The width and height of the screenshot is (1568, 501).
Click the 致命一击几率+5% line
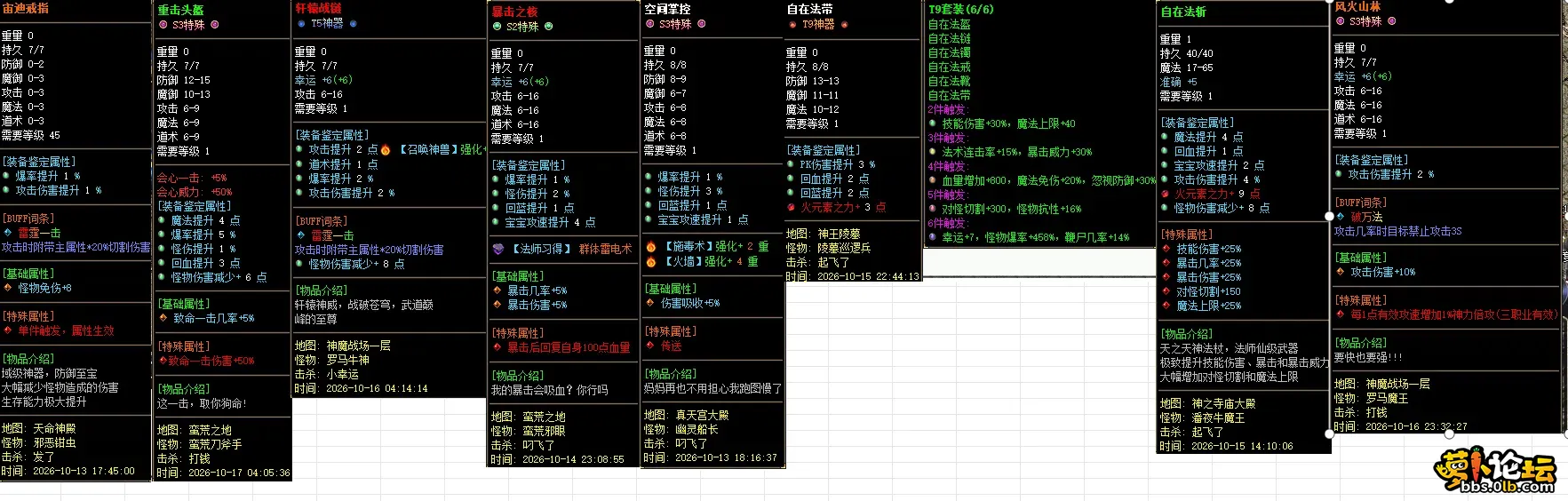coord(213,318)
